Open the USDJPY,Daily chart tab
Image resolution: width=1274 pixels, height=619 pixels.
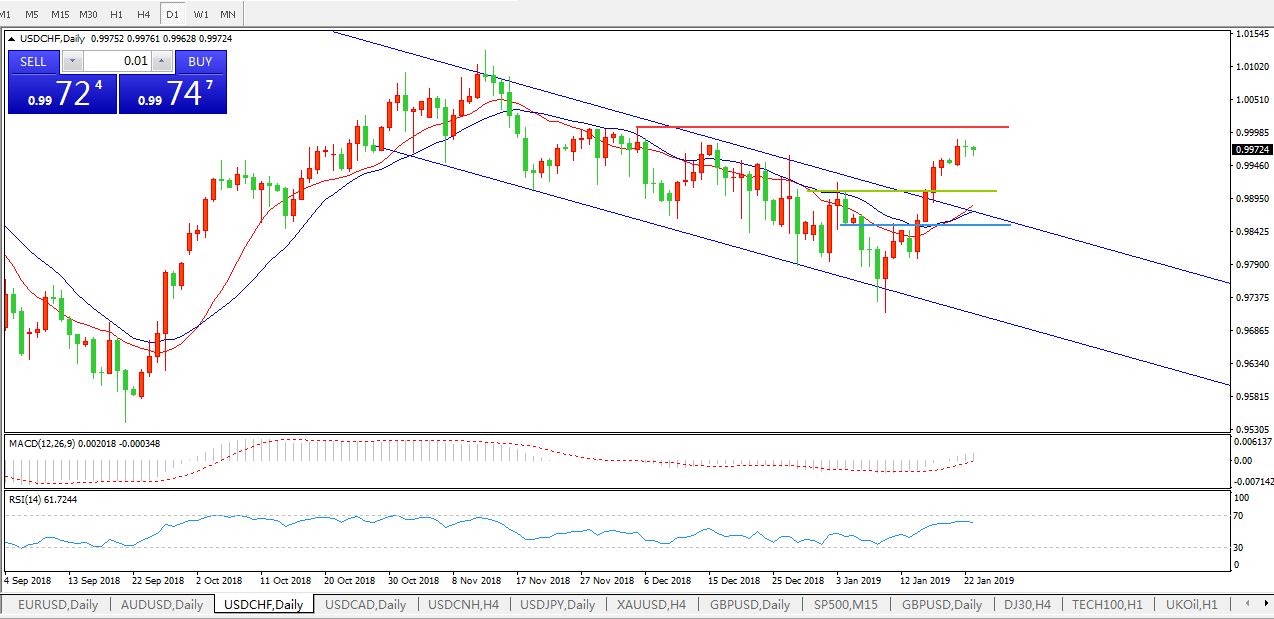tap(557, 605)
